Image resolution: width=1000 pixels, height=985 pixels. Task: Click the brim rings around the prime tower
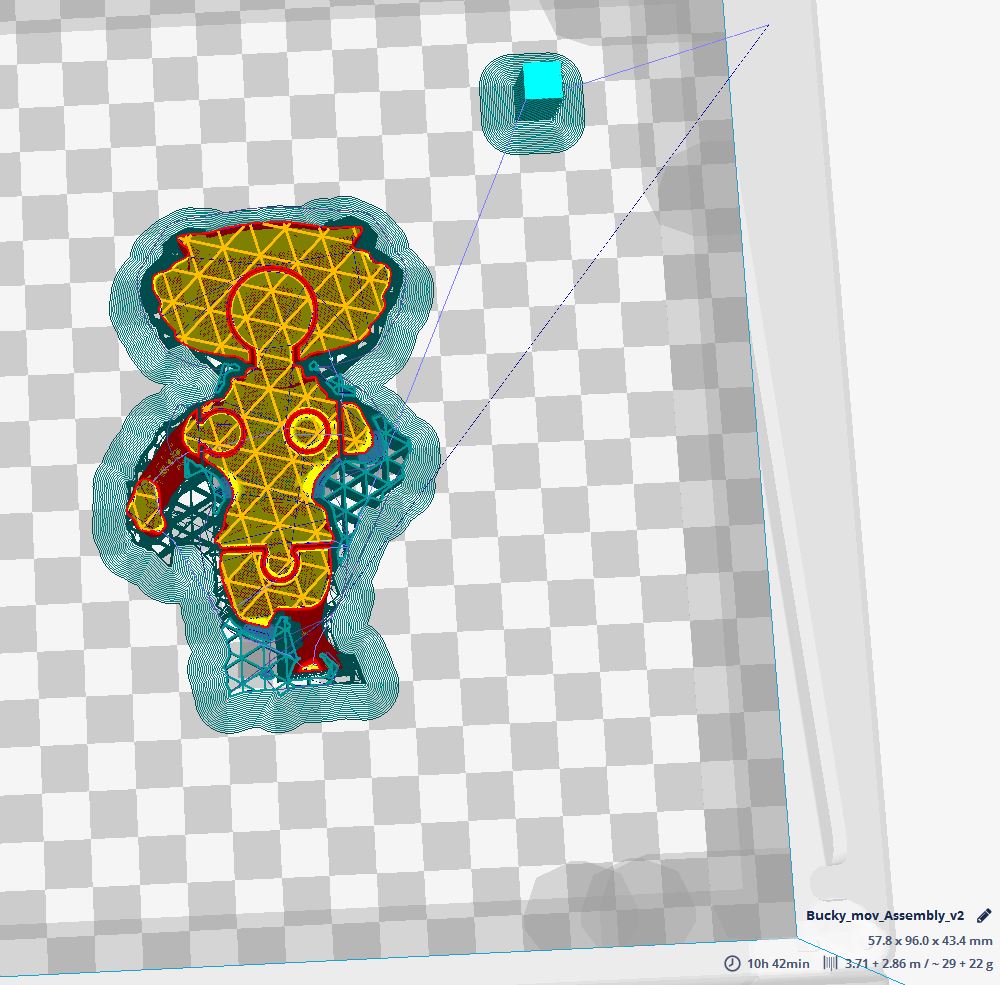498,130
